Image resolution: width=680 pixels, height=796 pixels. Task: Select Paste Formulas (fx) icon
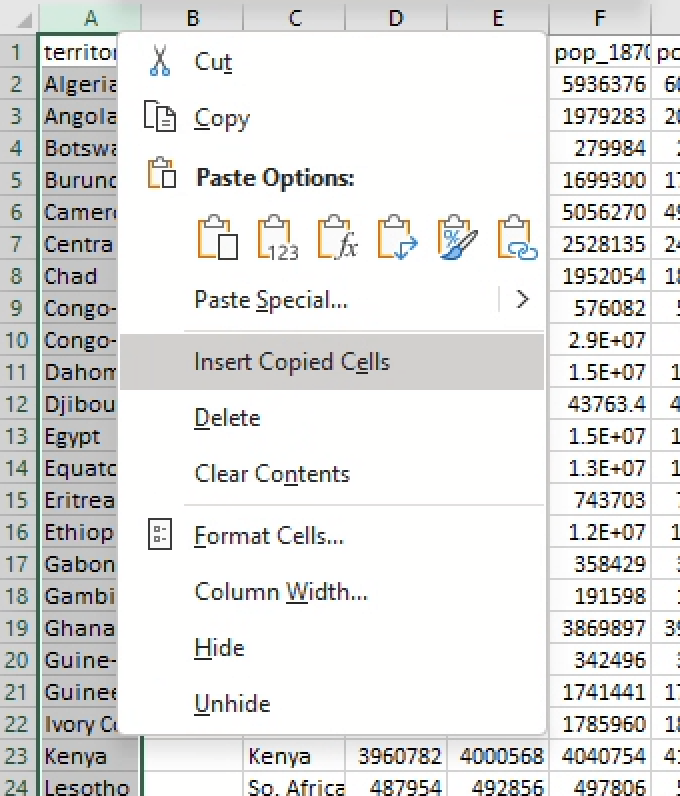(x=338, y=238)
